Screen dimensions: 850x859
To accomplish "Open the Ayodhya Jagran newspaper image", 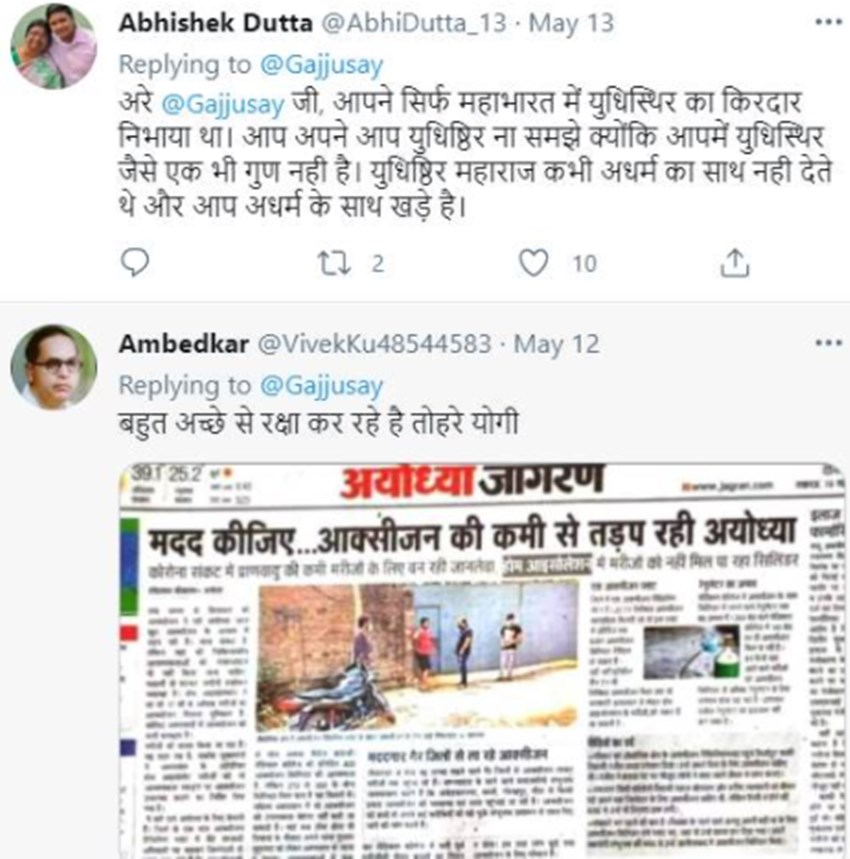I will (482, 661).
